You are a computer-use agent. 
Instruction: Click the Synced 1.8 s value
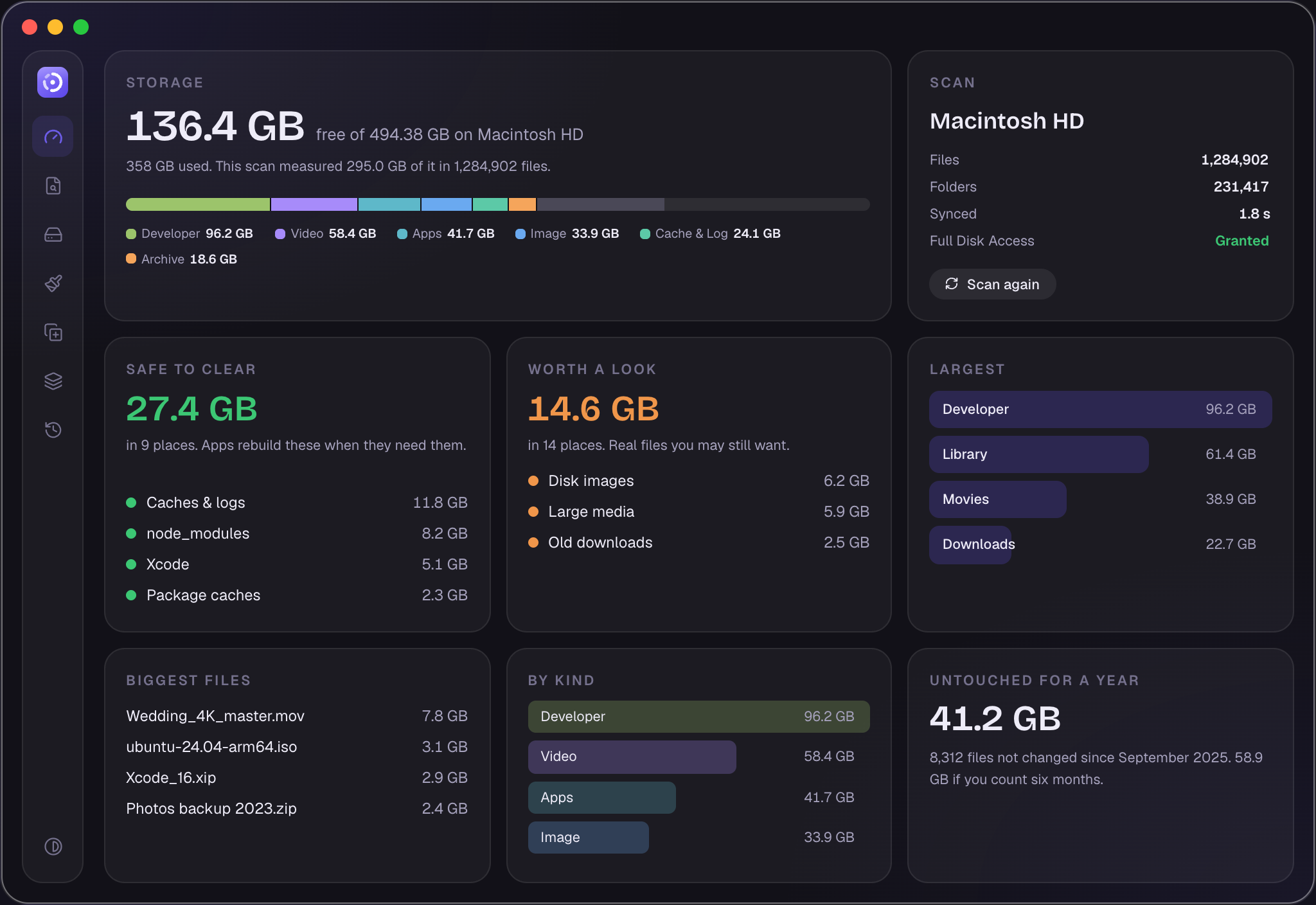click(x=1254, y=214)
